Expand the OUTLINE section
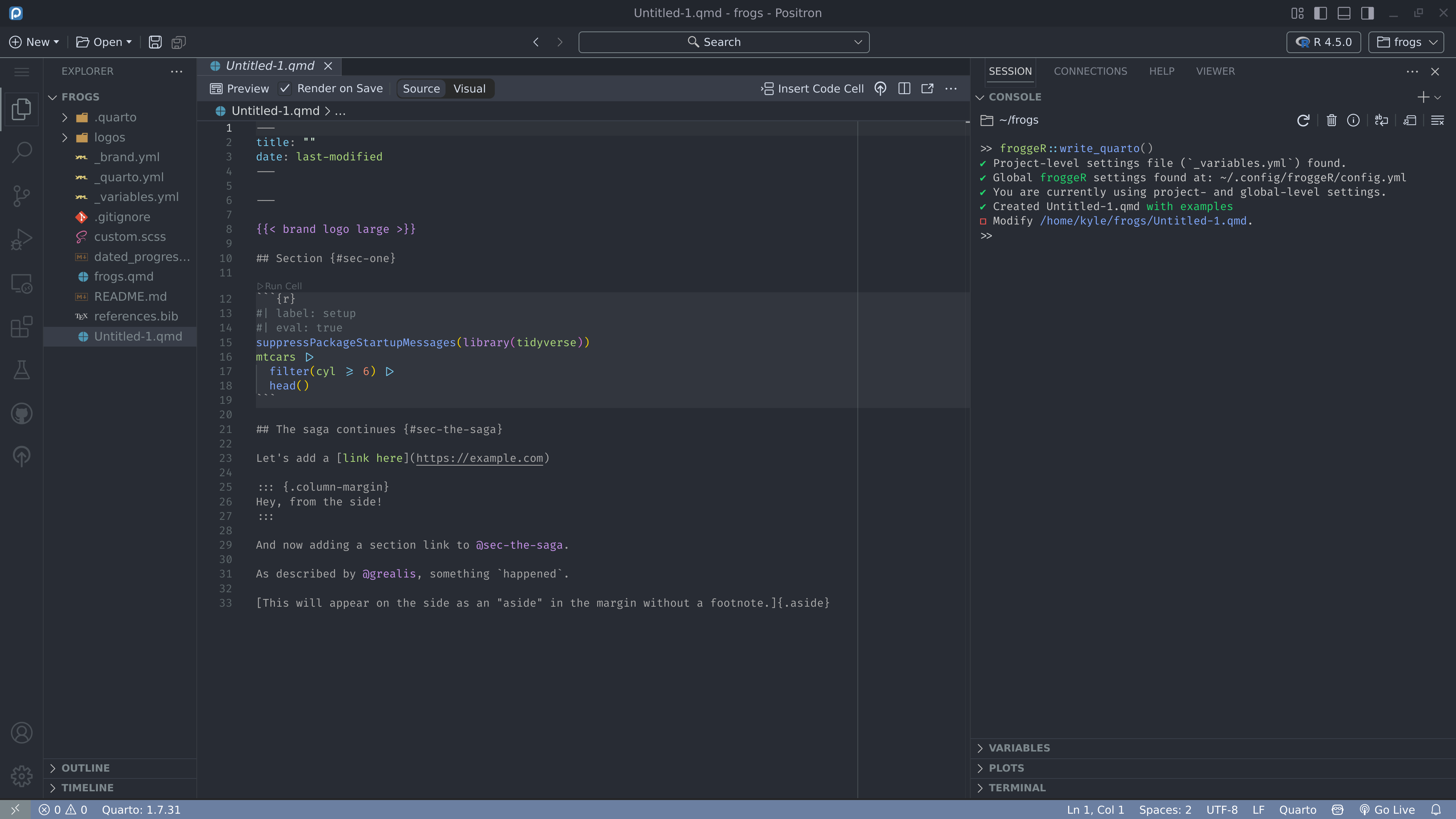 click(x=120, y=768)
